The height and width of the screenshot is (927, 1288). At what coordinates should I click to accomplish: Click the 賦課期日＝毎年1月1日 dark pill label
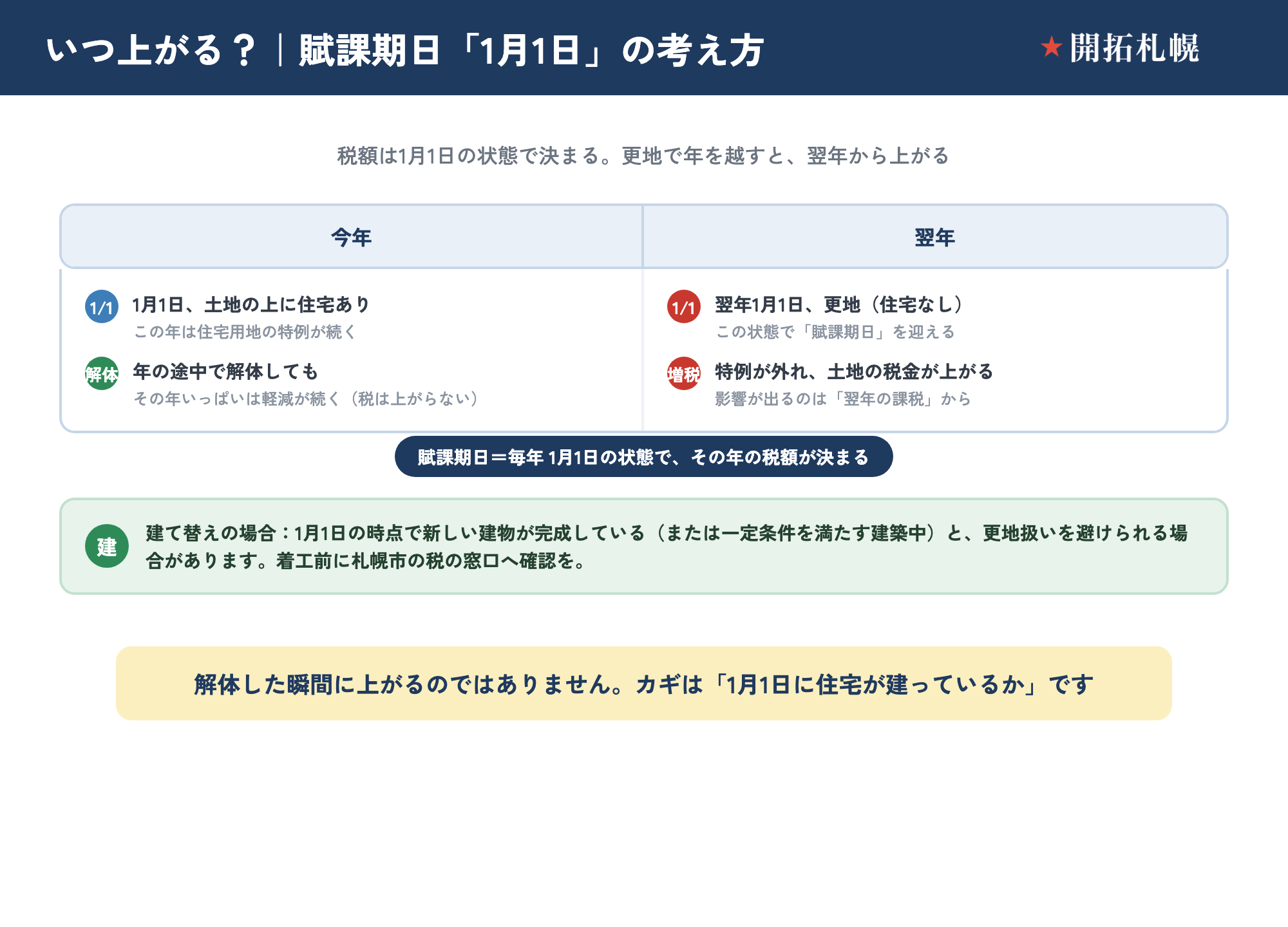tap(644, 456)
